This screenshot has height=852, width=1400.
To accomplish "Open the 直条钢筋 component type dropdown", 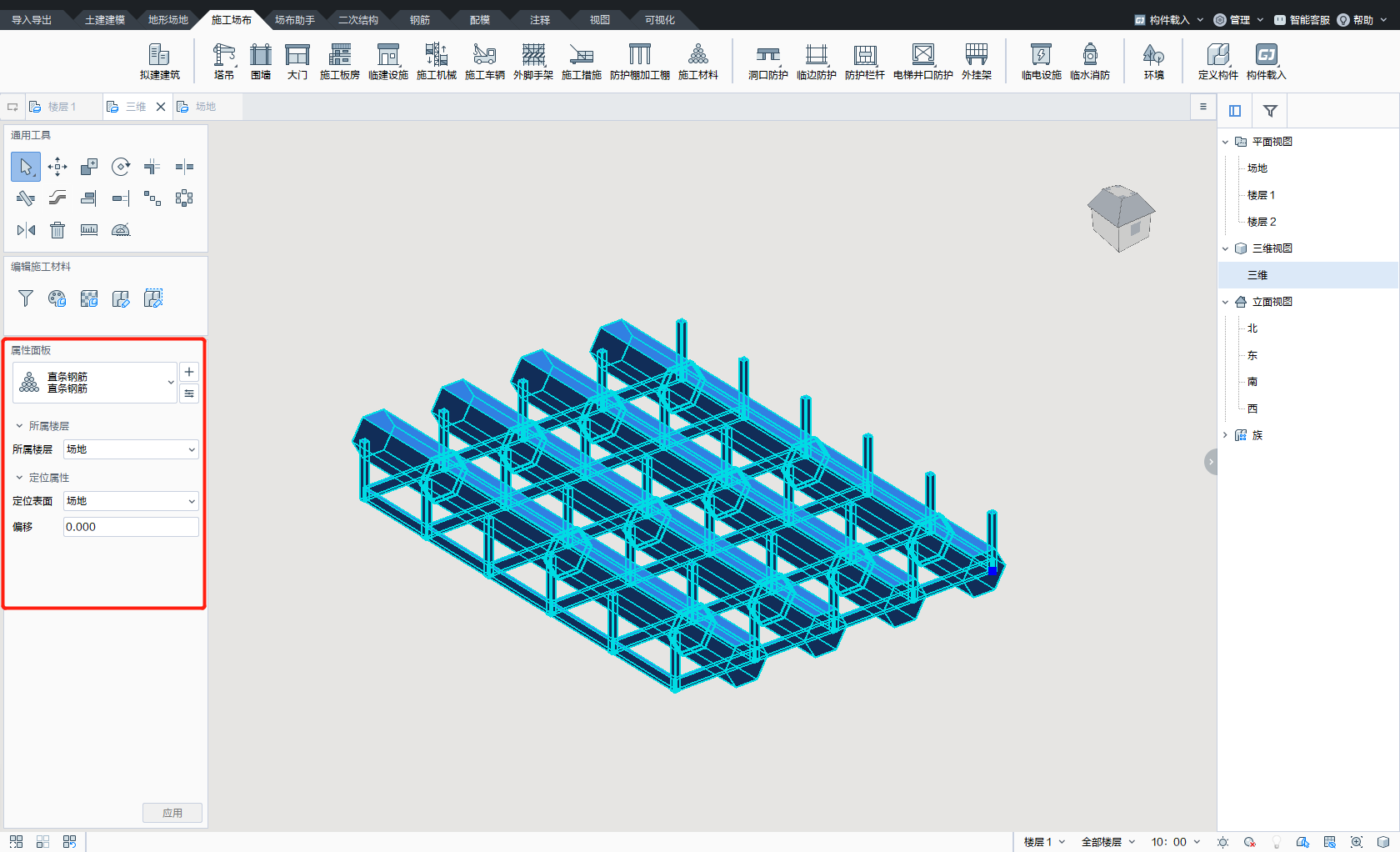I will 95,383.
